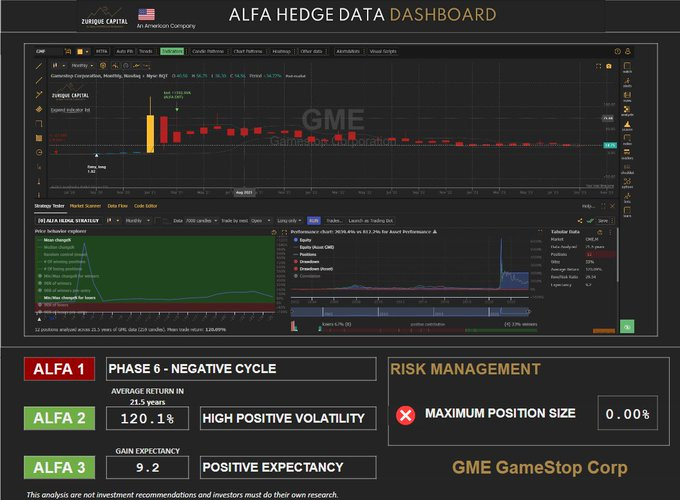Click the GME ticker symbol field
Screen dimensions: 680x500
48,51
